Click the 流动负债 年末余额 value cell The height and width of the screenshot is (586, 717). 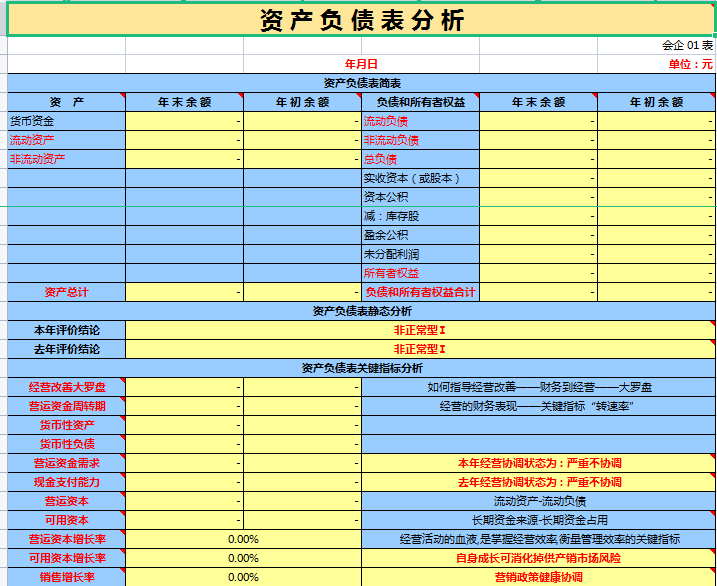538,121
